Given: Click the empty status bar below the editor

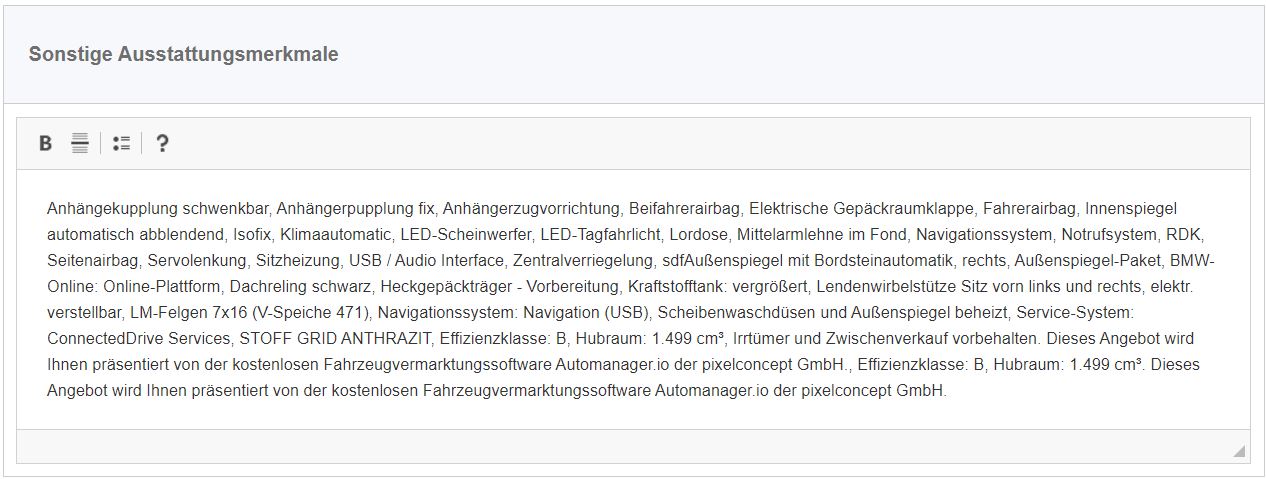Looking at the screenshot, I should (633, 447).
